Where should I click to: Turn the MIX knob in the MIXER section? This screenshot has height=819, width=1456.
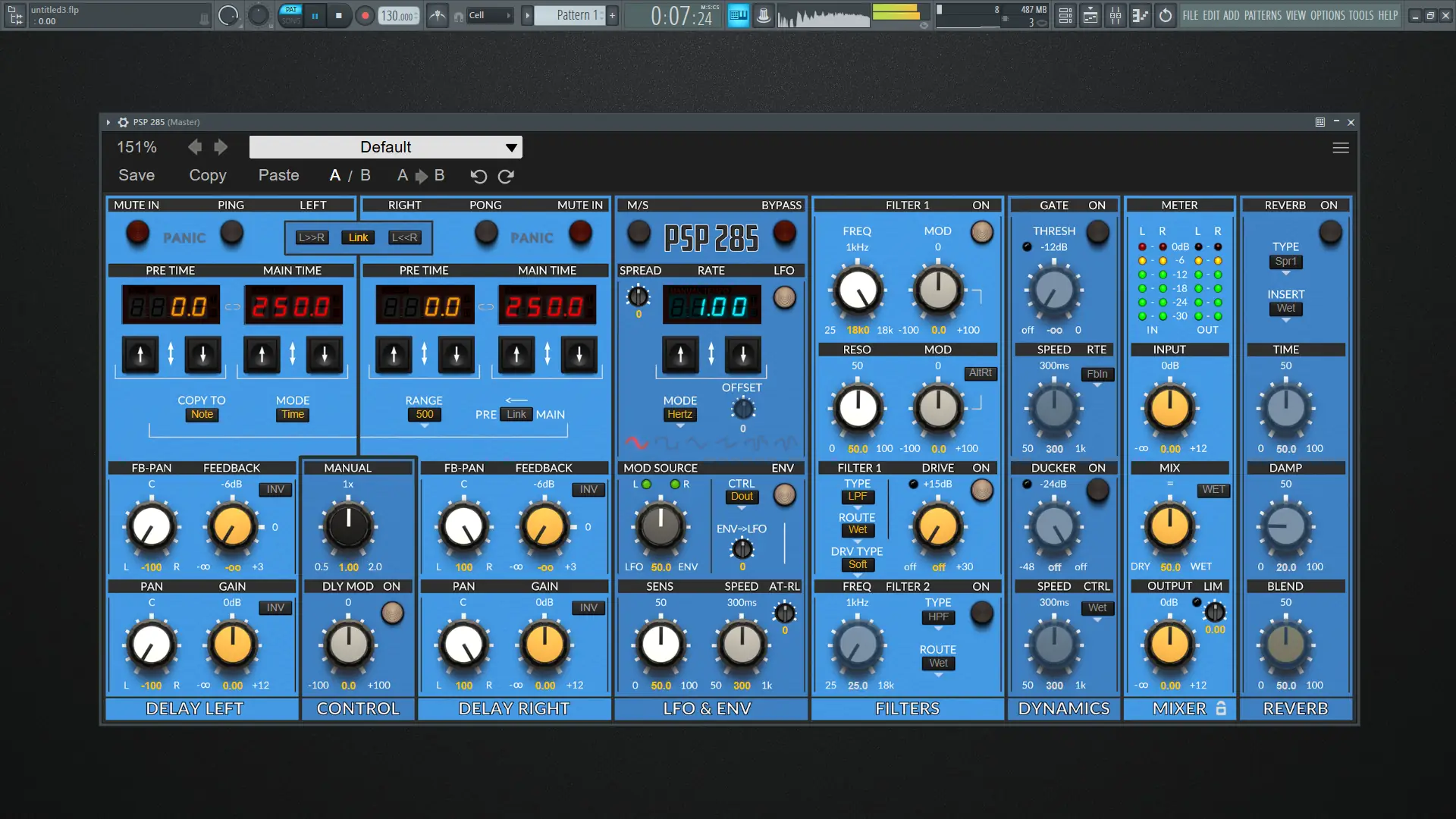pos(1168,526)
